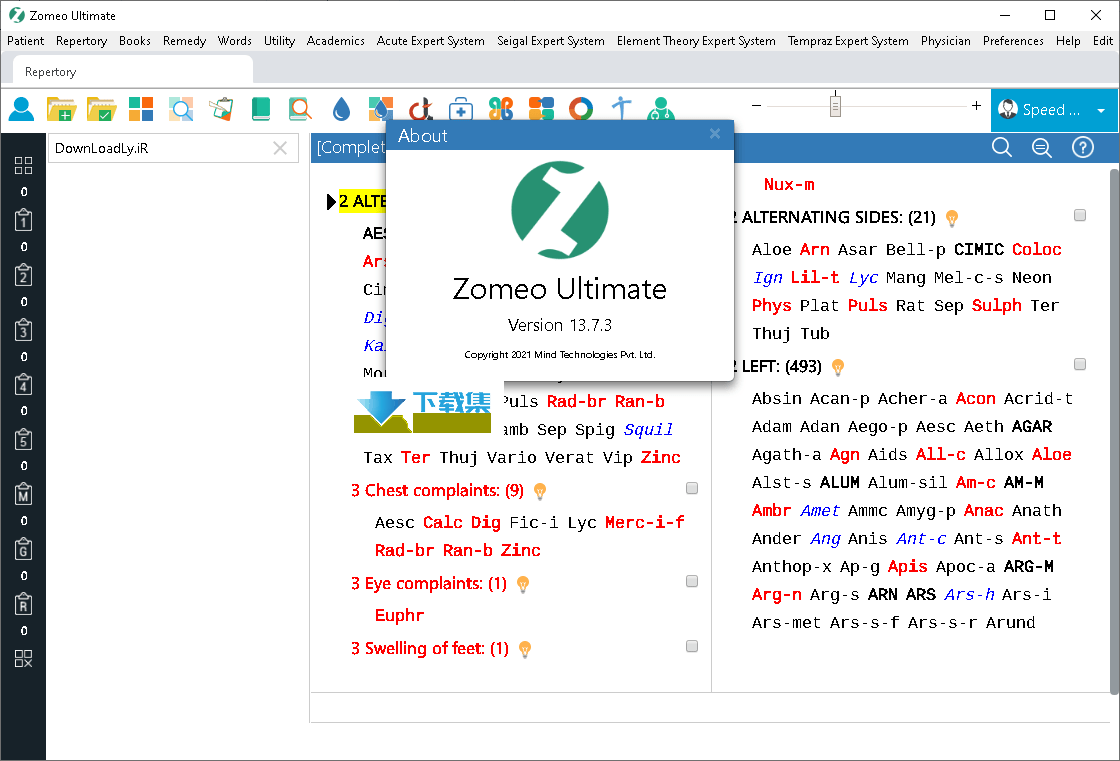Open the Books menu
1120x761 pixels.
[135, 41]
